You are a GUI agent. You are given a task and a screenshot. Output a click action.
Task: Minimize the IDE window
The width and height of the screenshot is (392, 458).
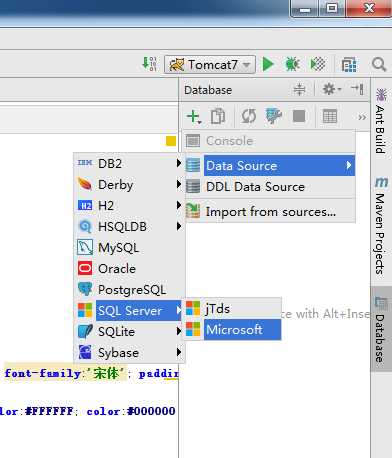coord(305,8)
